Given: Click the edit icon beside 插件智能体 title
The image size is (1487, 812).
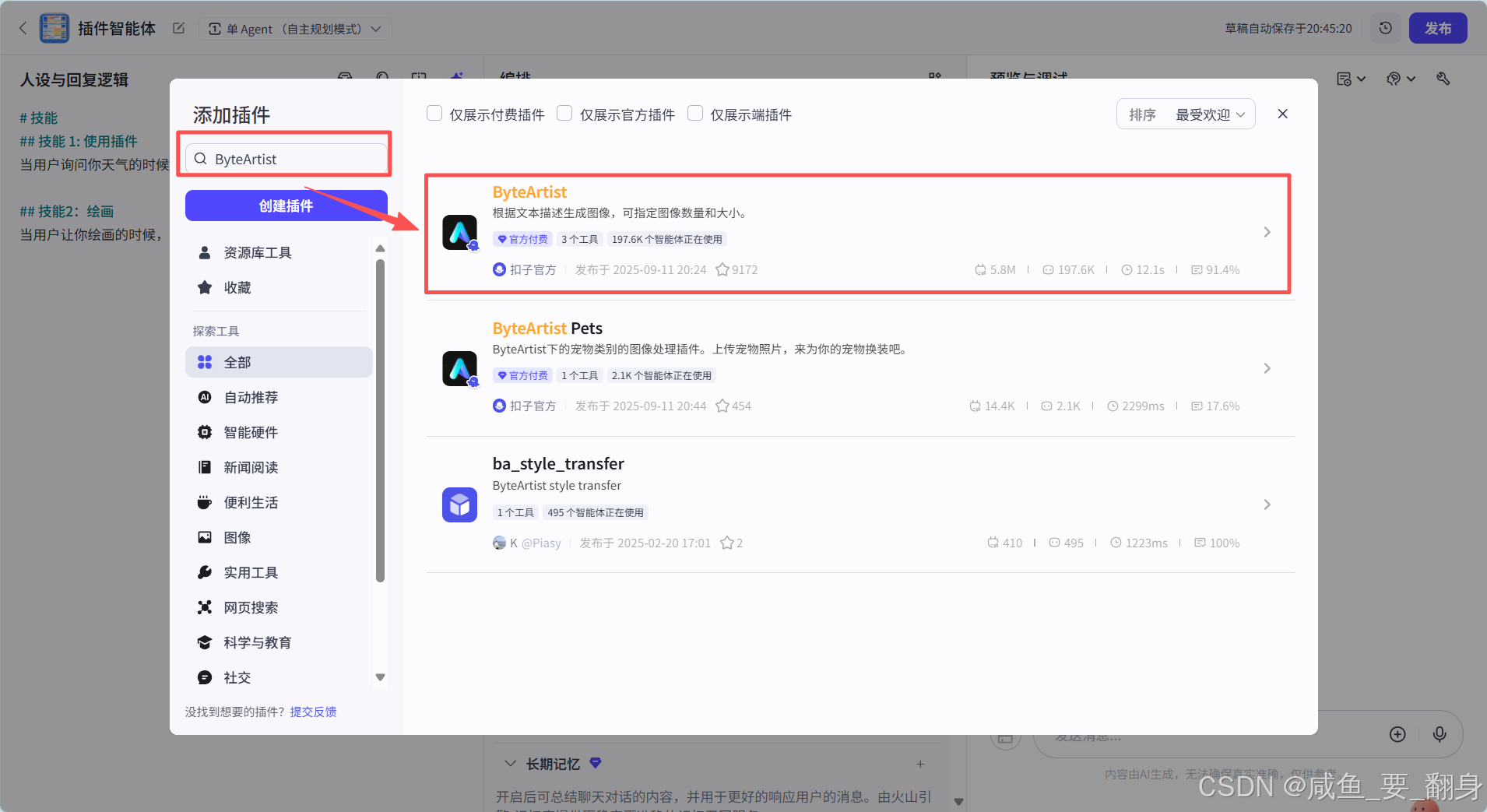Looking at the screenshot, I should 178,28.
